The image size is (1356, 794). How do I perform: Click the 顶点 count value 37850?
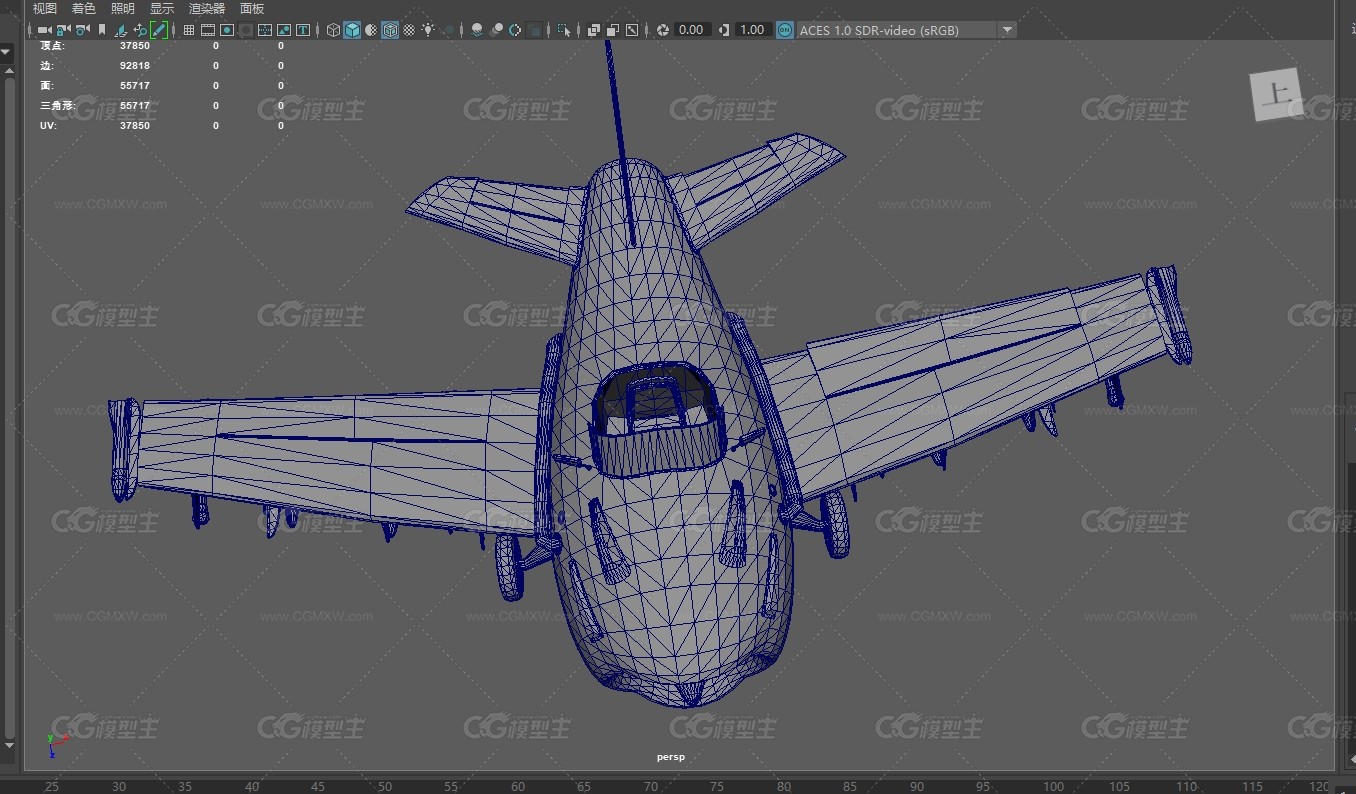[x=135, y=46]
